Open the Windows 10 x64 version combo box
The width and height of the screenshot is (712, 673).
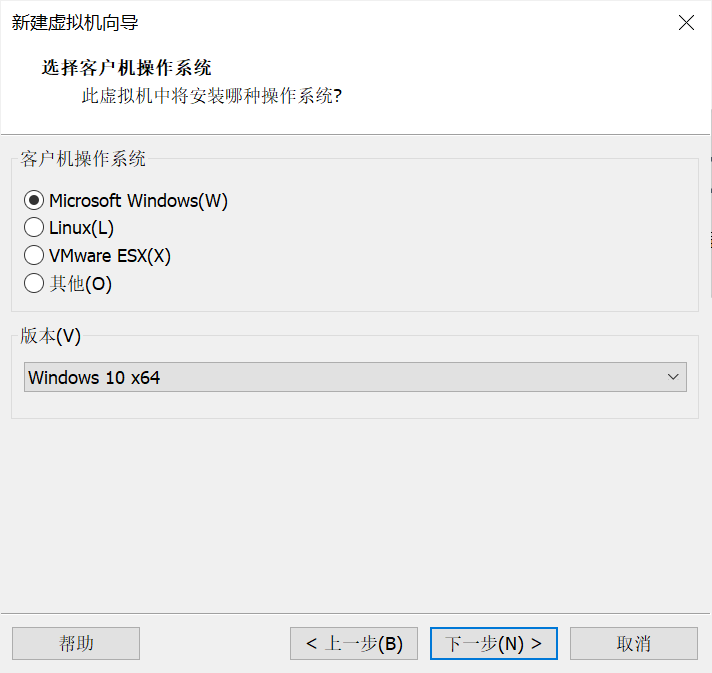tap(340, 377)
